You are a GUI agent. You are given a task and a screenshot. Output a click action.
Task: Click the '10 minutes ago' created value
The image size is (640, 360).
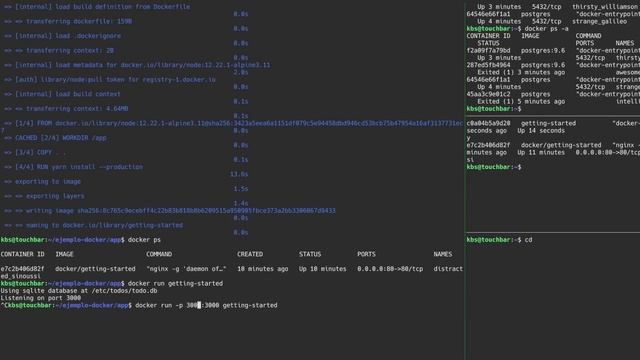[262, 269]
